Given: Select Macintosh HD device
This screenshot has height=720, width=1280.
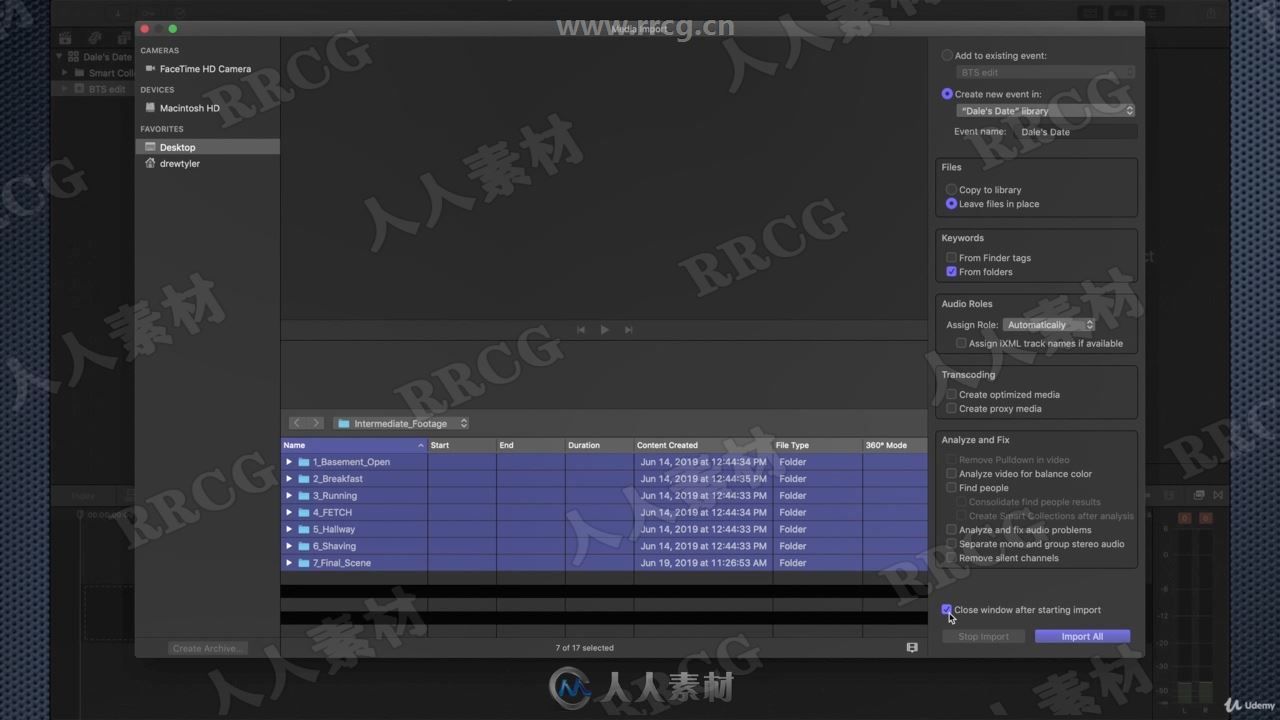Looking at the screenshot, I should point(189,108).
